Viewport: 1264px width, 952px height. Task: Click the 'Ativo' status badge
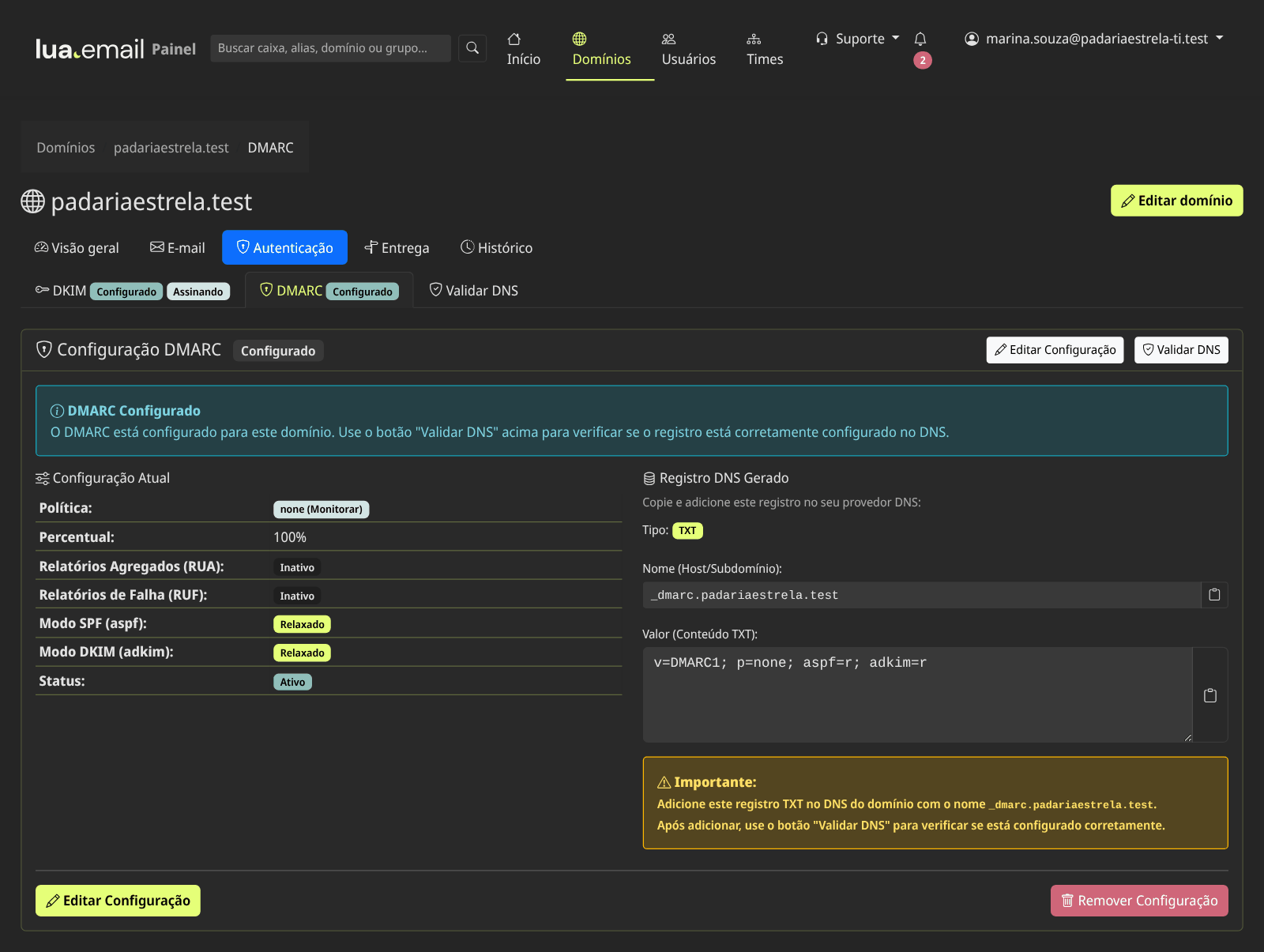(292, 682)
